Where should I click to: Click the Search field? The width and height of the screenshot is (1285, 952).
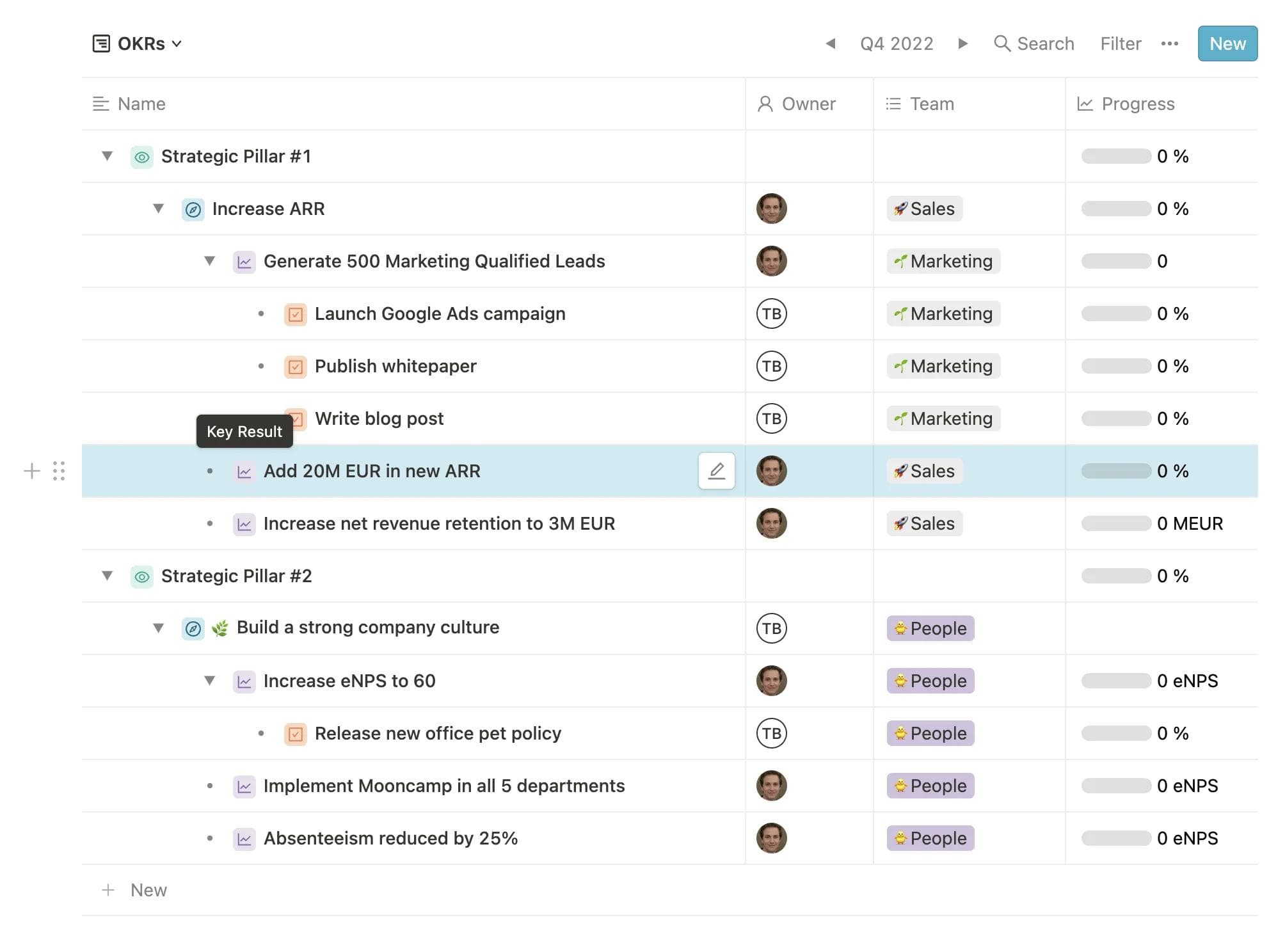pyautogui.click(x=1034, y=44)
